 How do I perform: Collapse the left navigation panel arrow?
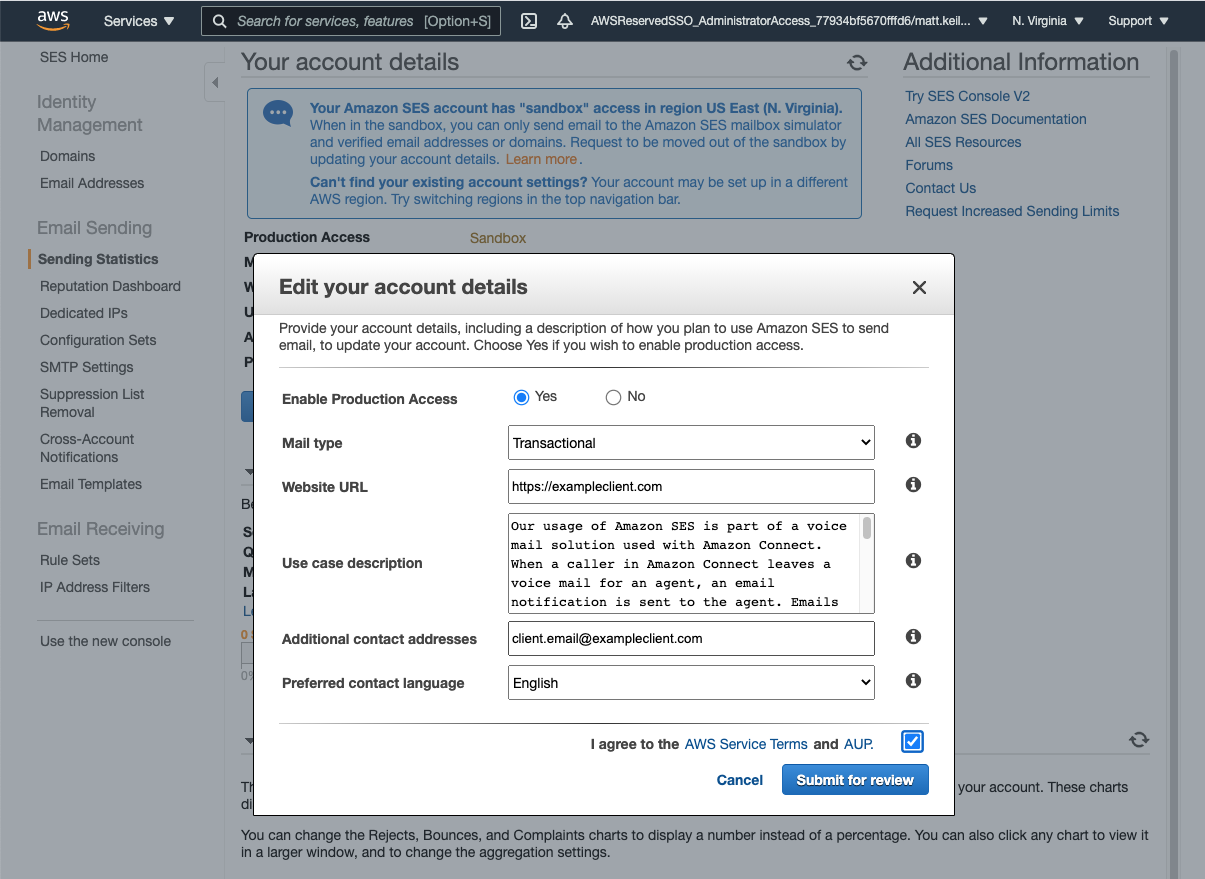[x=214, y=82]
